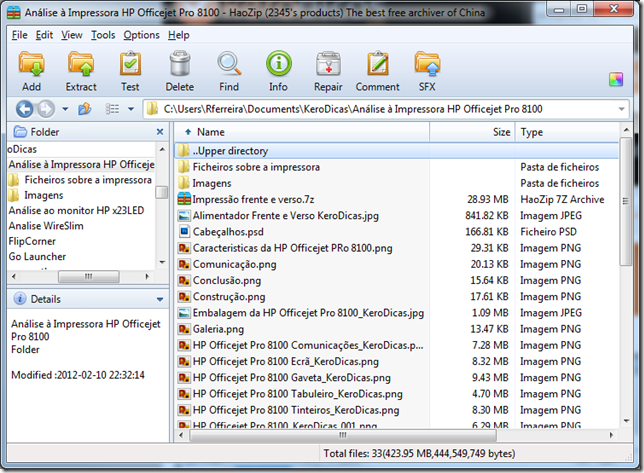Select HP Officejet Pro 8100 Ecrã_KeroDicas.png

point(397,362)
